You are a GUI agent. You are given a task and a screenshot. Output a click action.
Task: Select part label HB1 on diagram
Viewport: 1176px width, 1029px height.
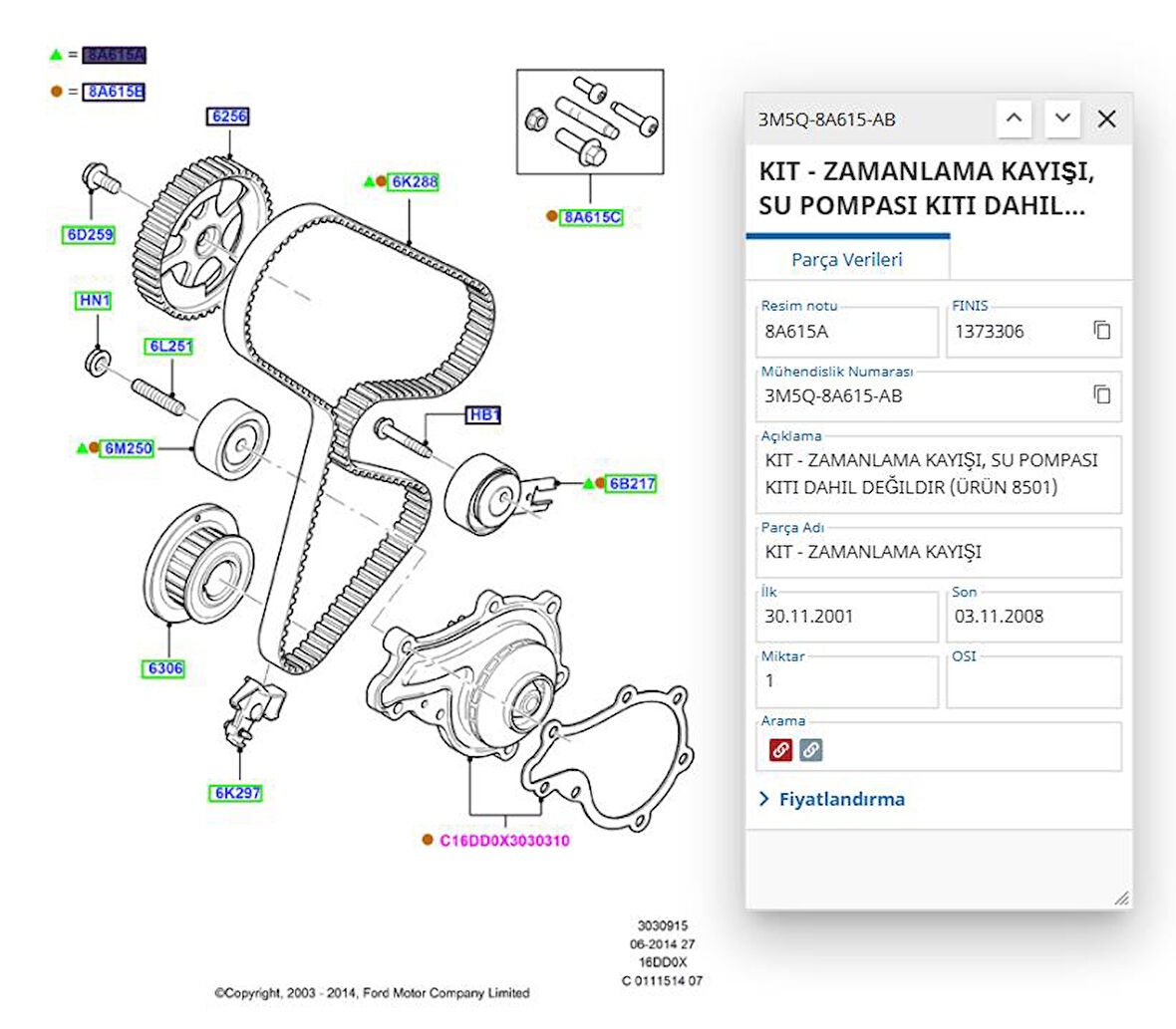(484, 414)
